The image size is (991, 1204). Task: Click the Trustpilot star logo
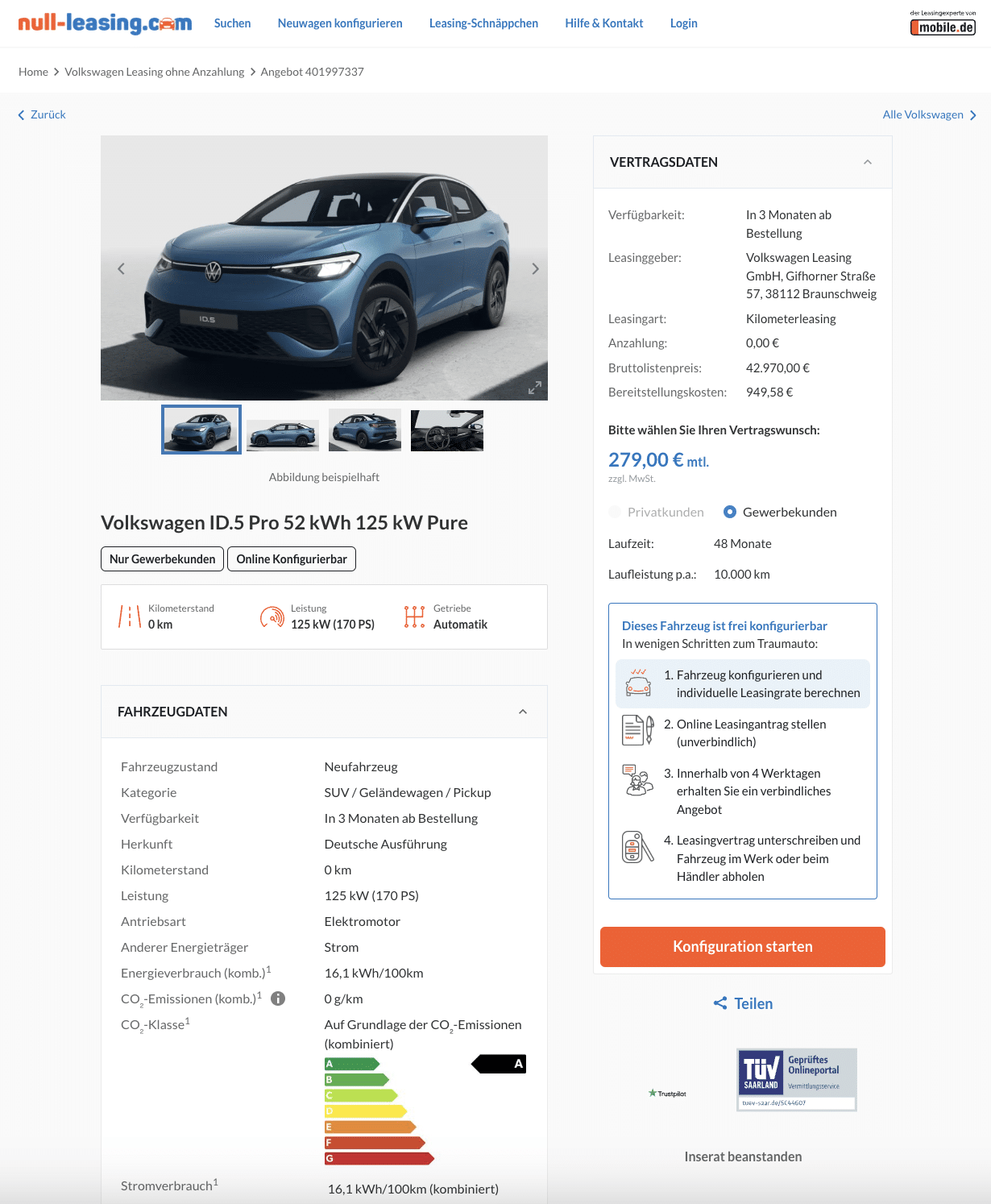667,1094
